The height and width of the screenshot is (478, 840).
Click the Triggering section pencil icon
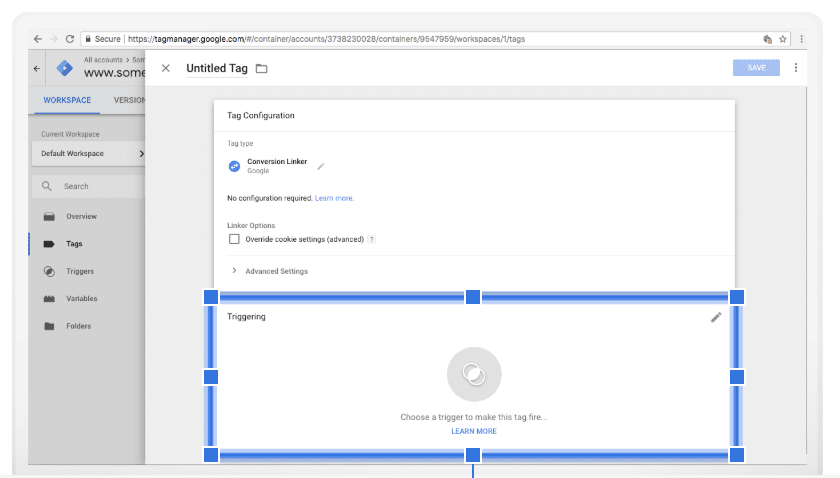[x=715, y=317]
